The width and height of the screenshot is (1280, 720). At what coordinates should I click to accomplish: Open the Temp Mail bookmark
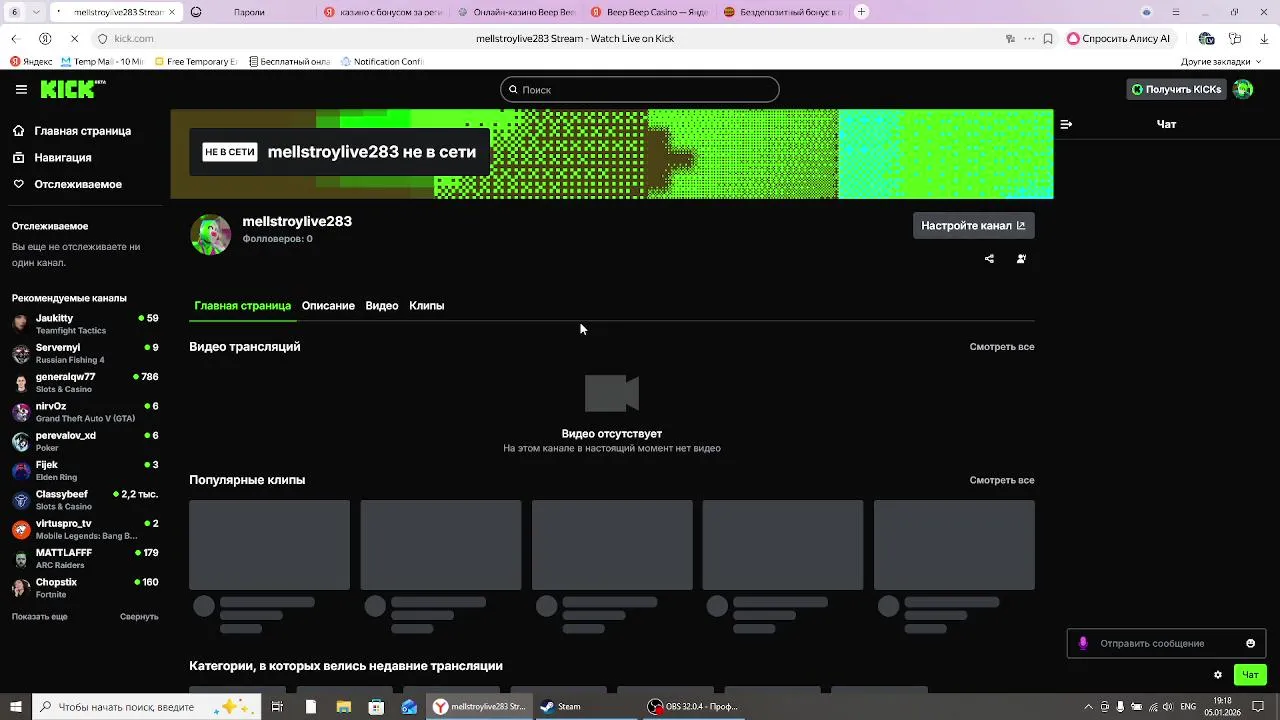(102, 62)
